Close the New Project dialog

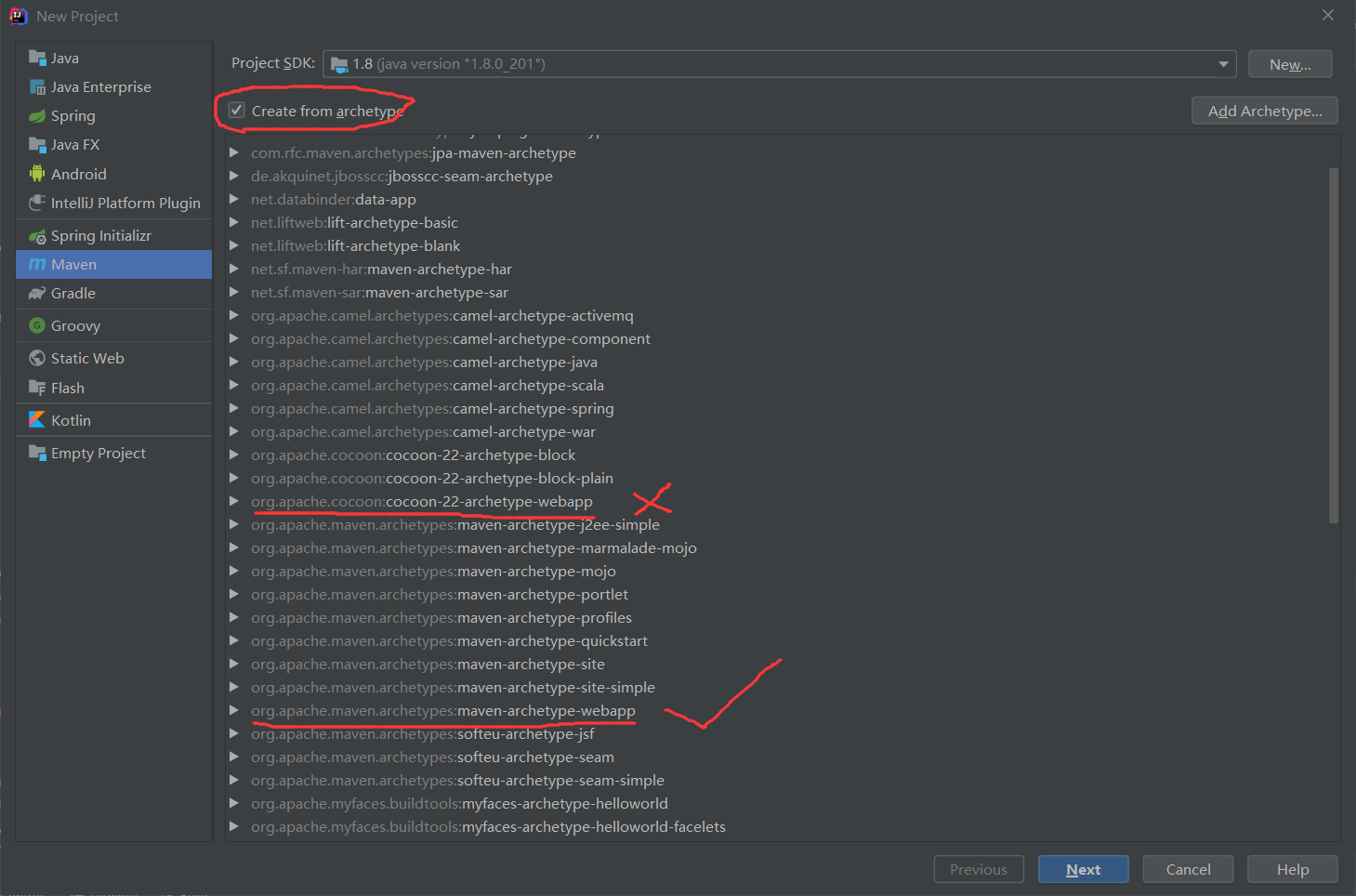pos(1328,15)
